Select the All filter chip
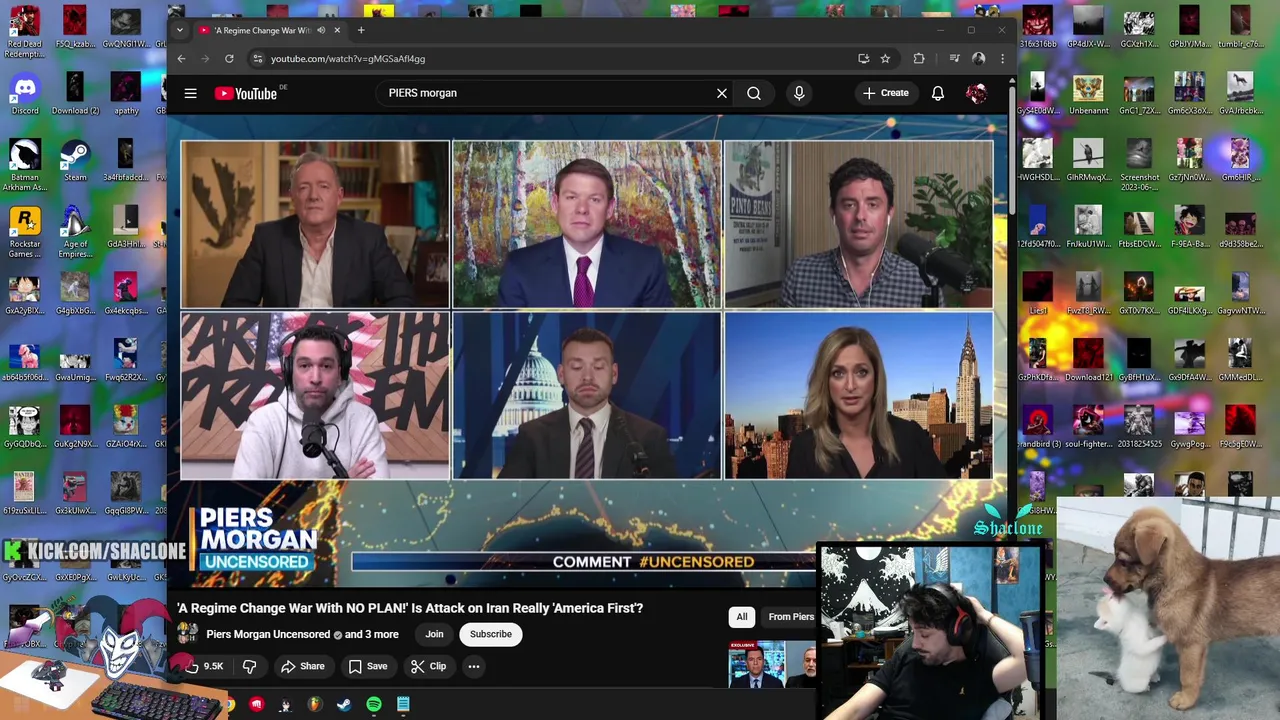This screenshot has width=1280, height=720. click(x=742, y=617)
